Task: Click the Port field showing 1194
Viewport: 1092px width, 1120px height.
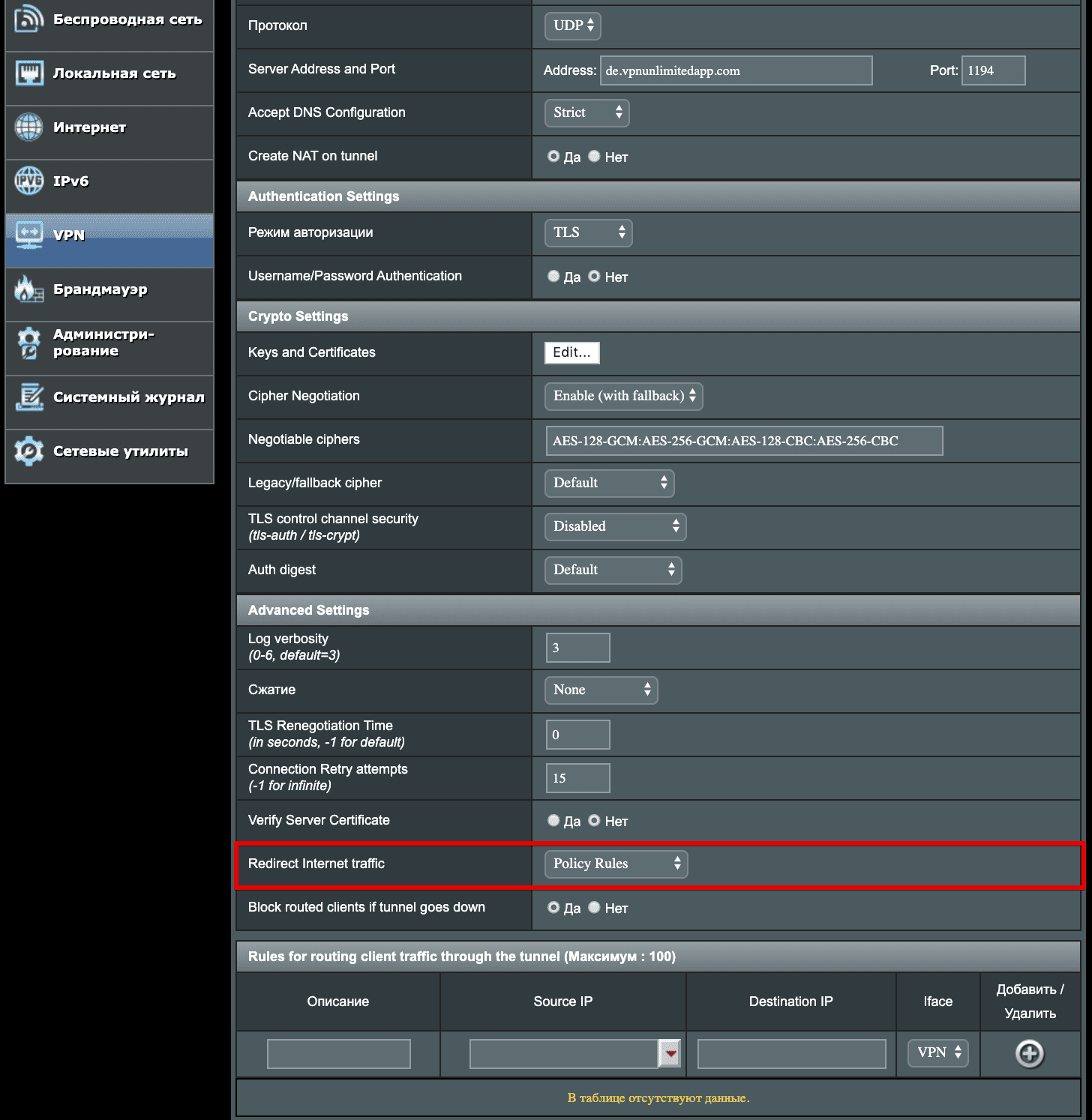Action: pyautogui.click(x=993, y=70)
